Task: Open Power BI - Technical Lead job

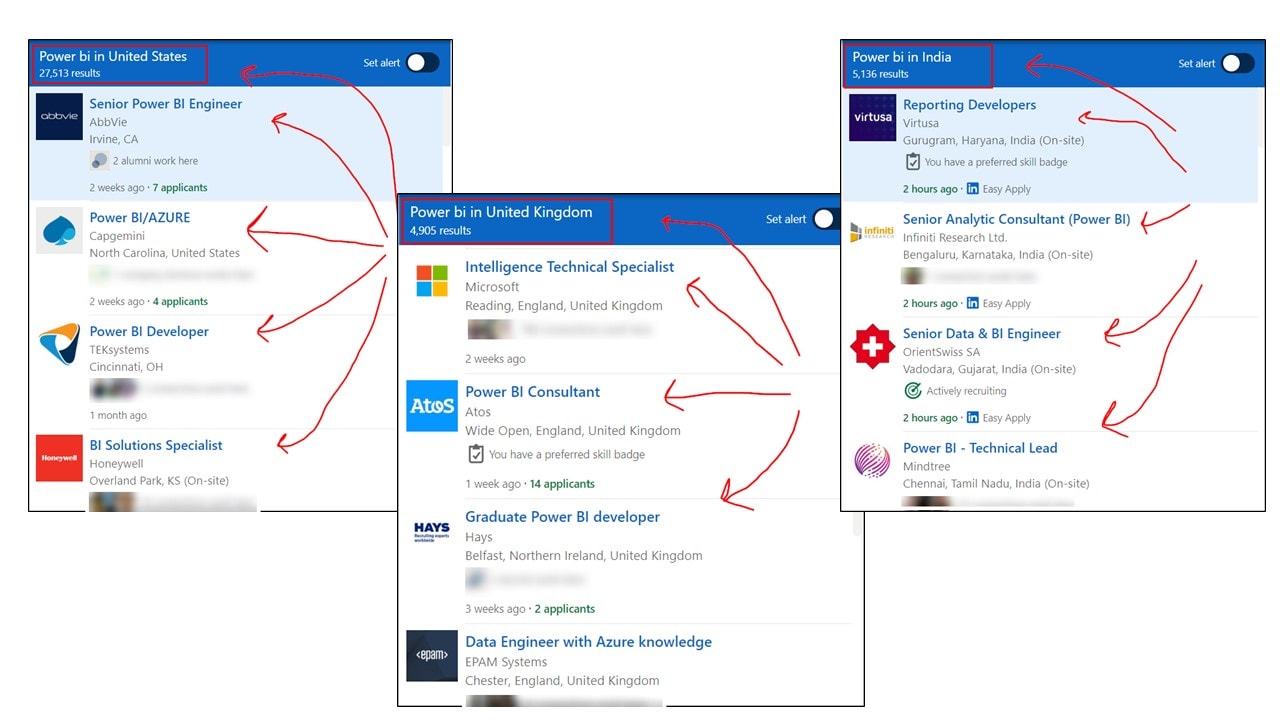Action: point(979,448)
